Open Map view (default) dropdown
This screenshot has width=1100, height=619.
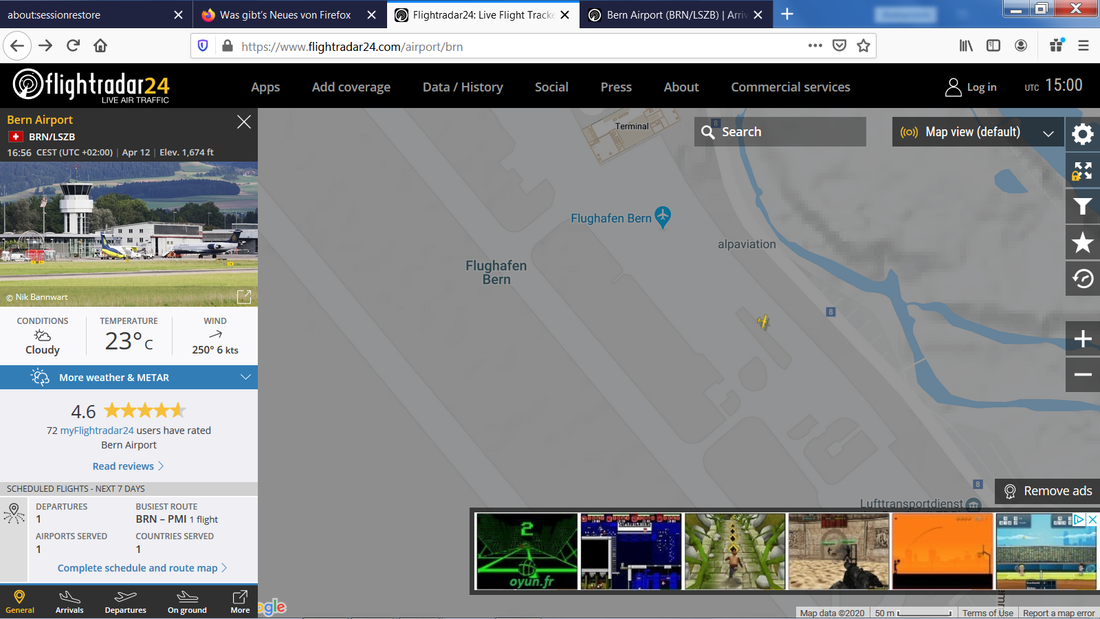point(977,132)
